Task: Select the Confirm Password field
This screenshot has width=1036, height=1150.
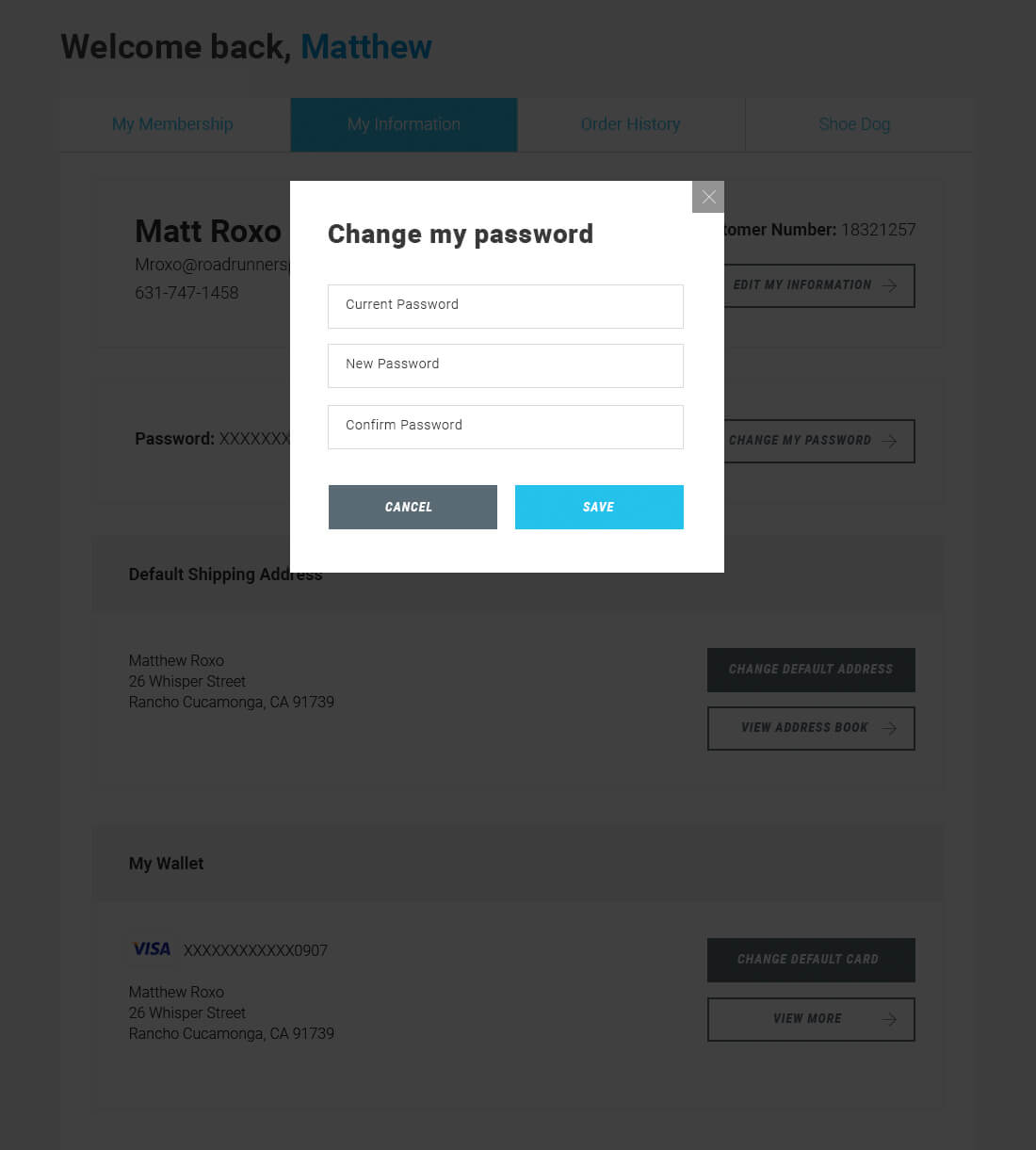Action: click(506, 427)
